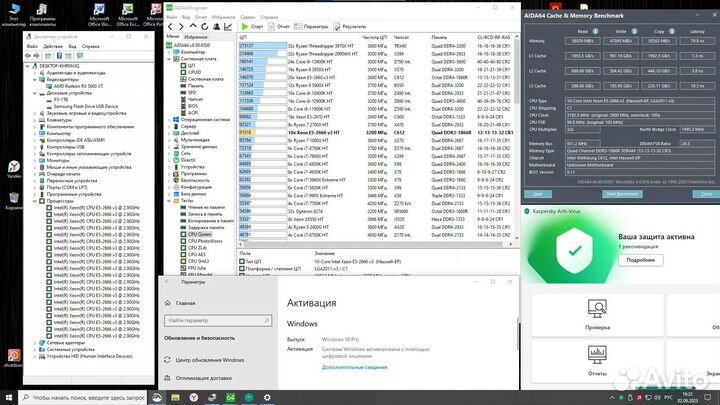The height and width of the screenshot is (405, 720).
Task: Collapse Дисковые устройства in Device Manager
Action: [x=35, y=93]
